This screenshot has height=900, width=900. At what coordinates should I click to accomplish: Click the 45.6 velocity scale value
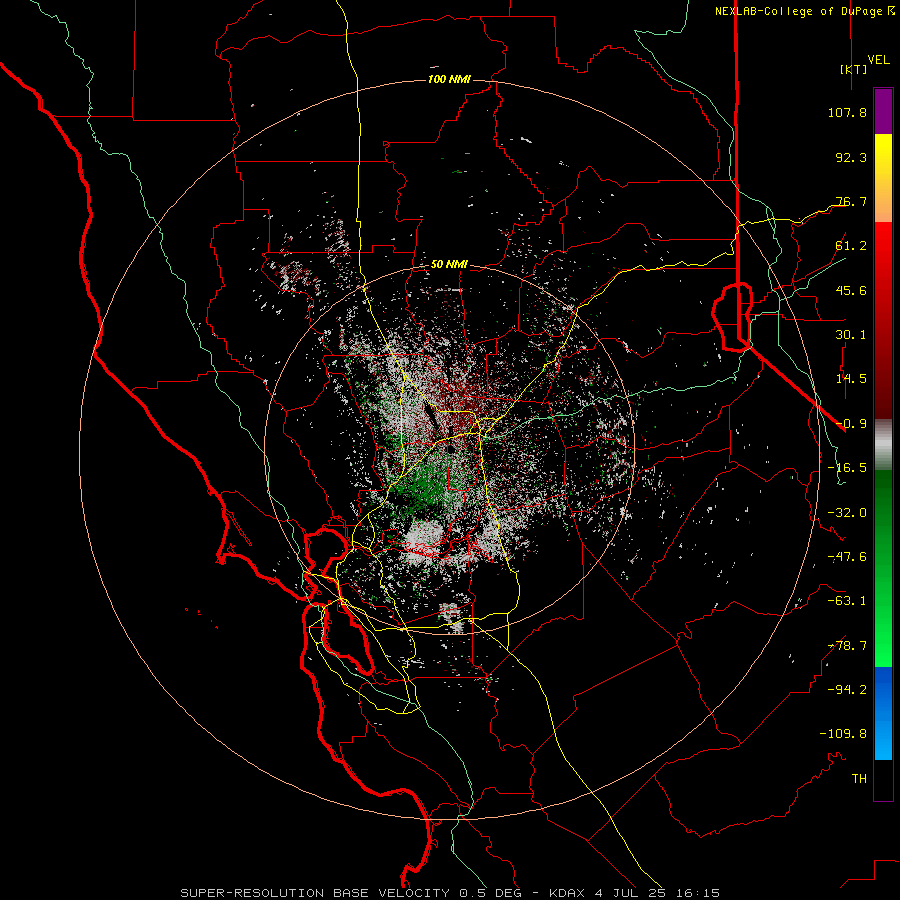point(851,290)
